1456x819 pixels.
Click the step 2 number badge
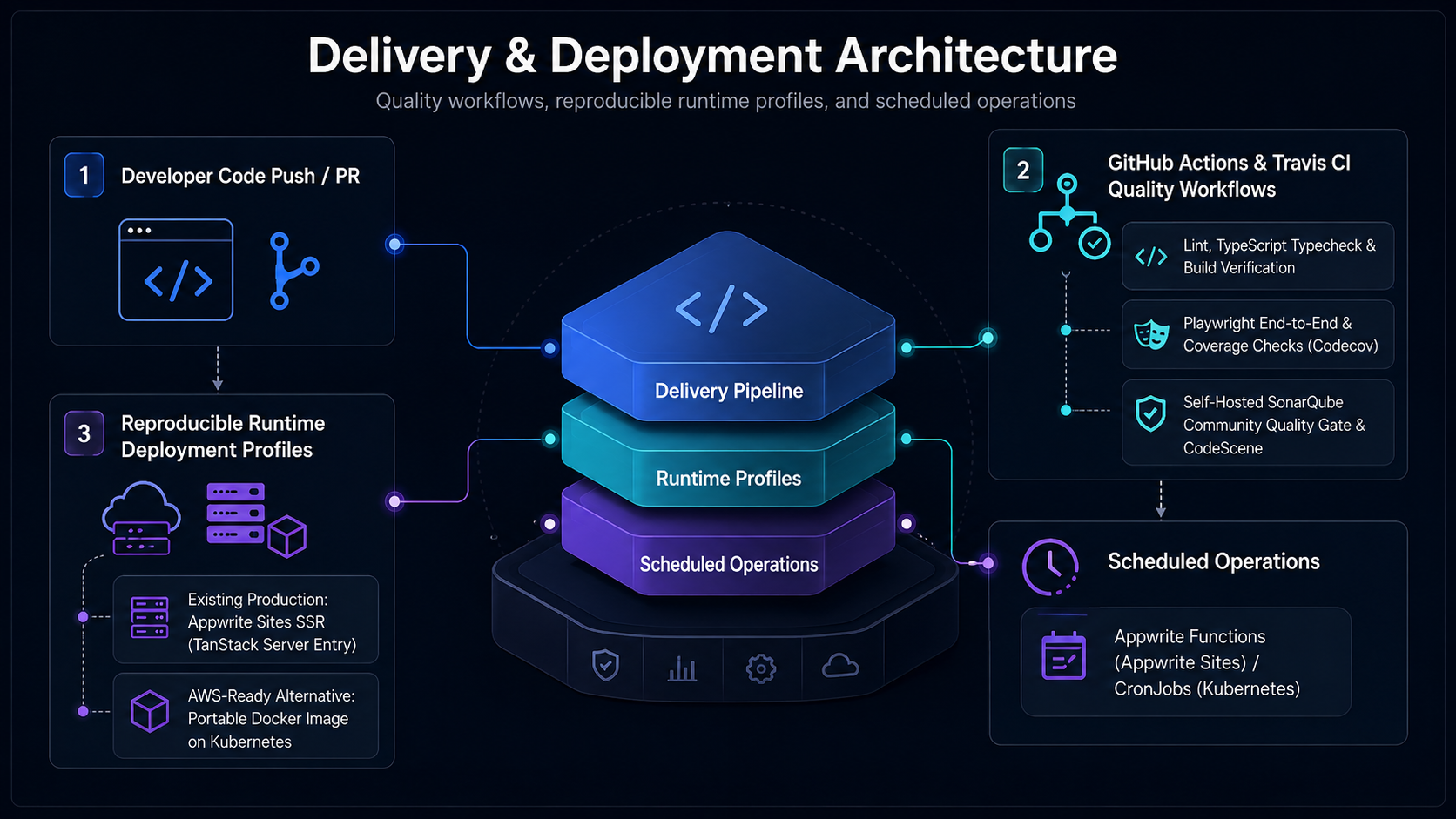(x=1023, y=171)
